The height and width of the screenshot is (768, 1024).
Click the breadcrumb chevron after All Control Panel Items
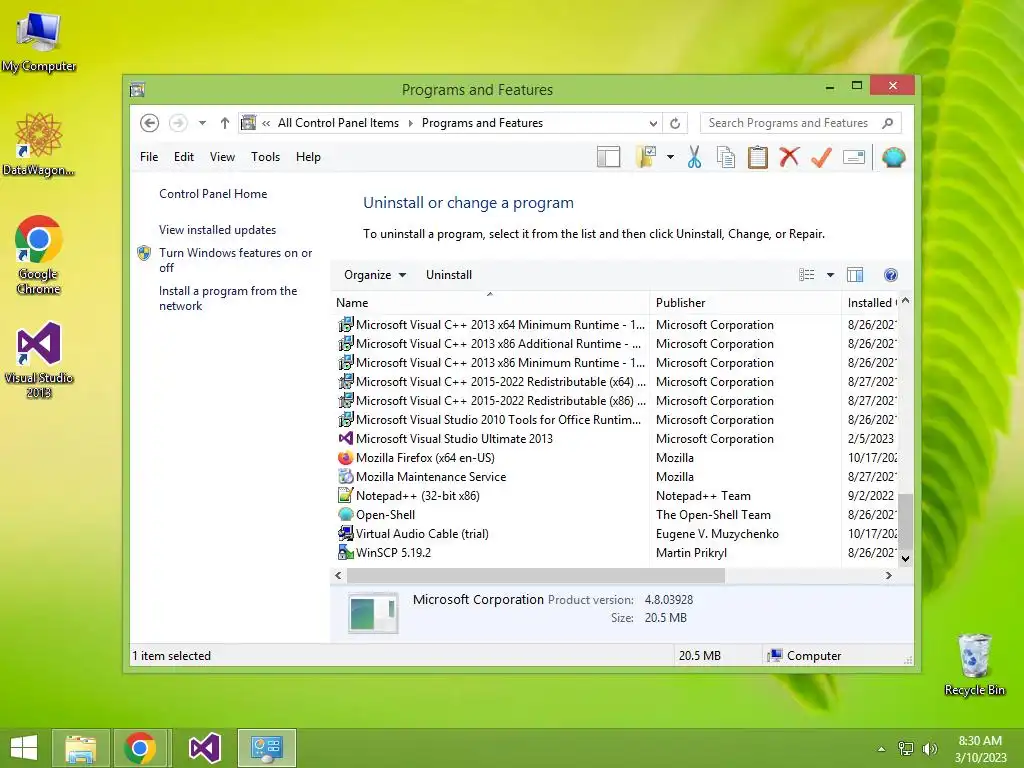411,123
